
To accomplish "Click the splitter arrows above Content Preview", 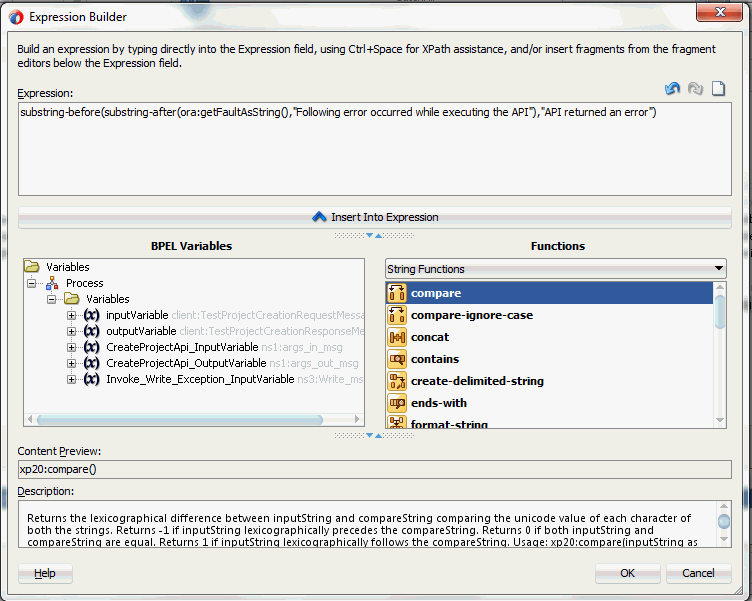I will (x=374, y=436).
